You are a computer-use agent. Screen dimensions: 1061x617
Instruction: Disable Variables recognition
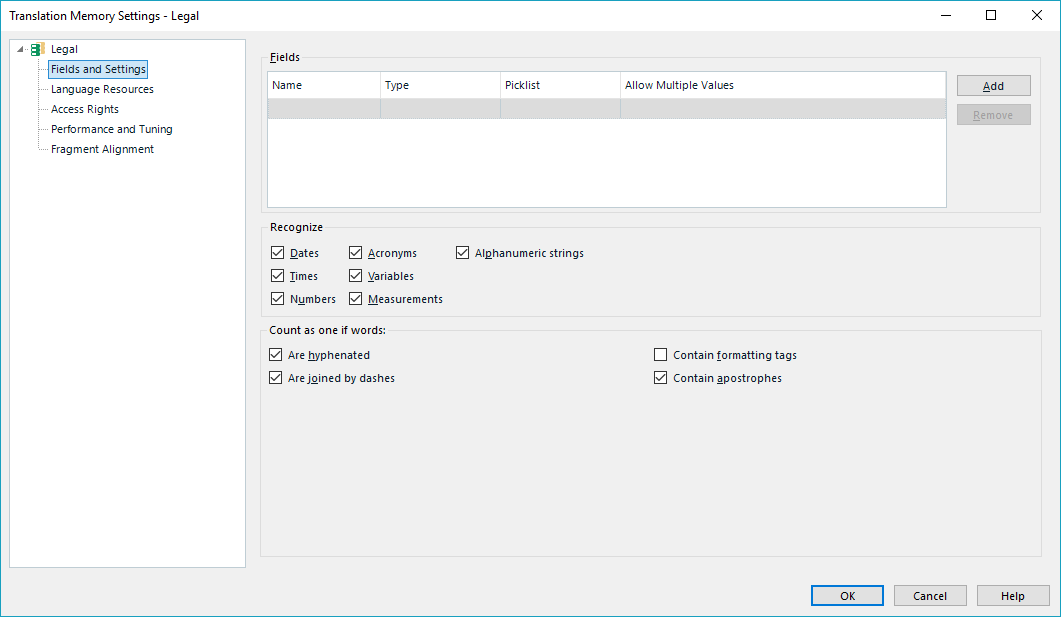pyautogui.click(x=355, y=275)
